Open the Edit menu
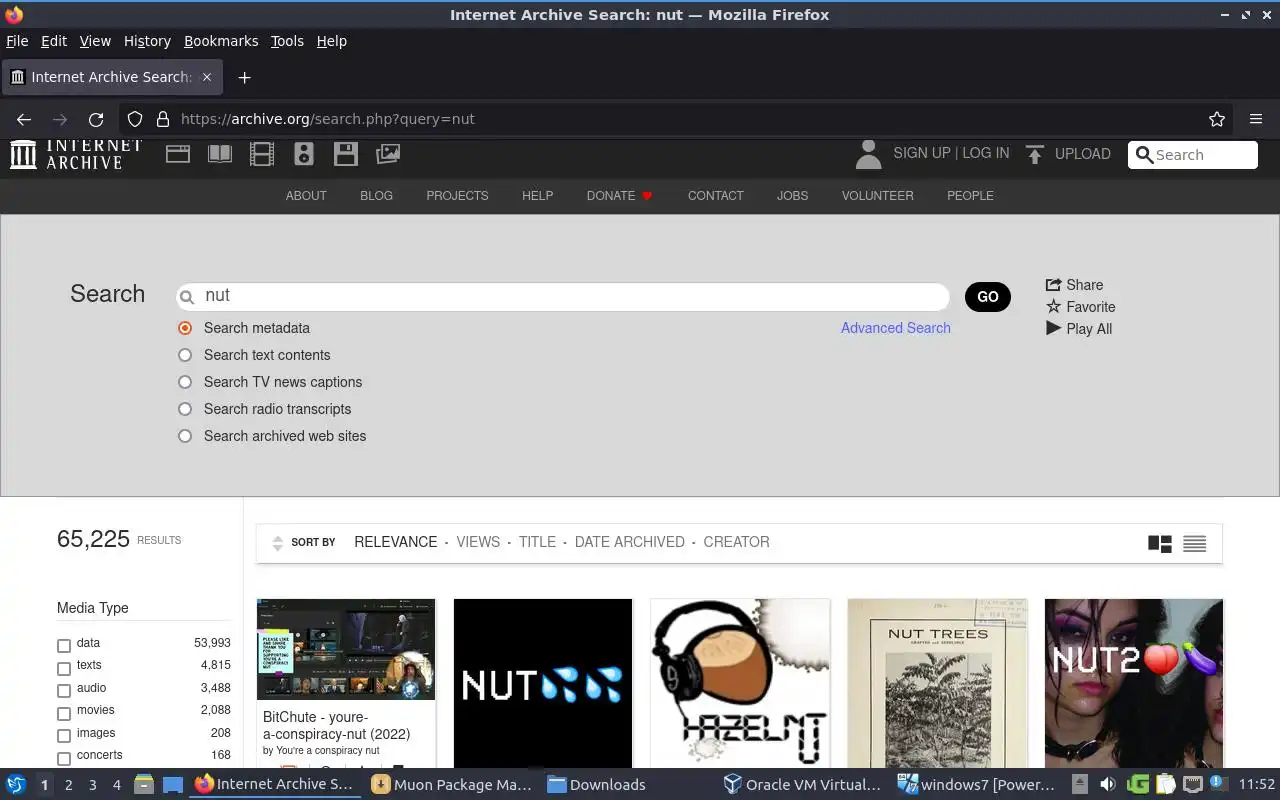Image resolution: width=1280 pixels, height=800 pixels. pyautogui.click(x=54, y=41)
